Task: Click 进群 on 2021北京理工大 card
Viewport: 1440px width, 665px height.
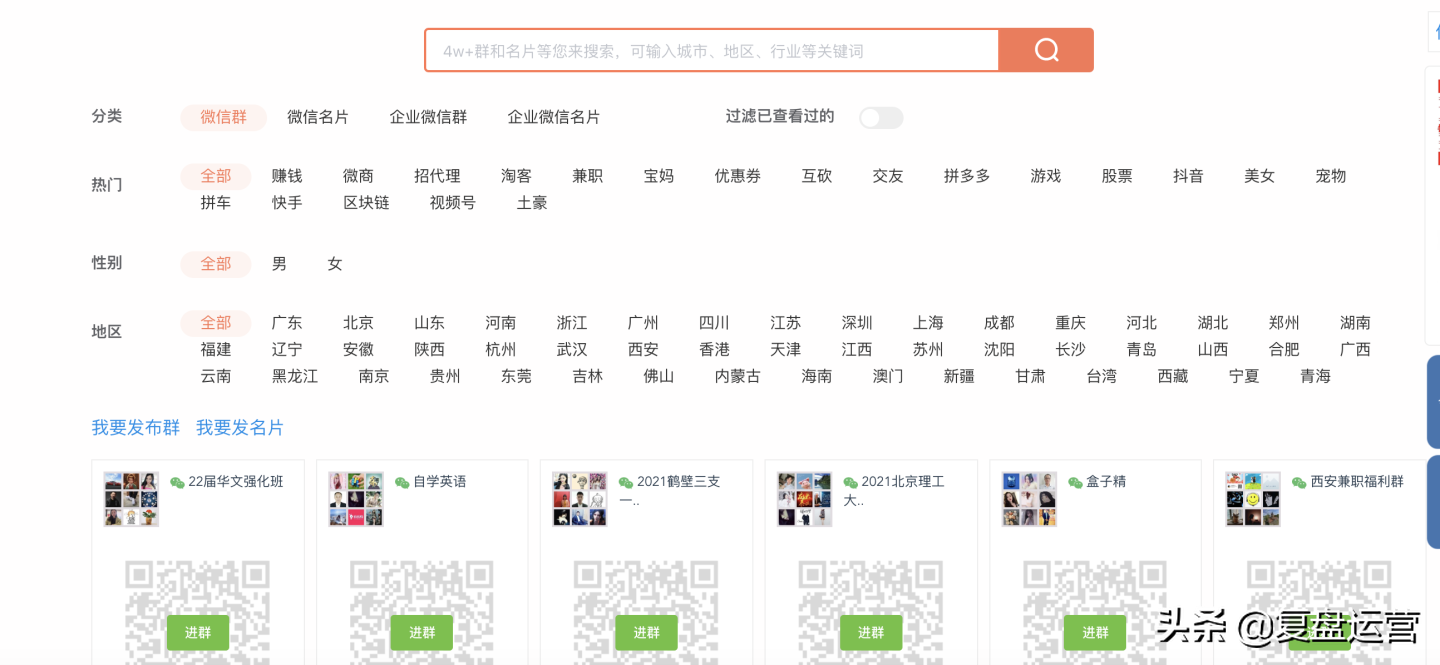Action: 871,633
